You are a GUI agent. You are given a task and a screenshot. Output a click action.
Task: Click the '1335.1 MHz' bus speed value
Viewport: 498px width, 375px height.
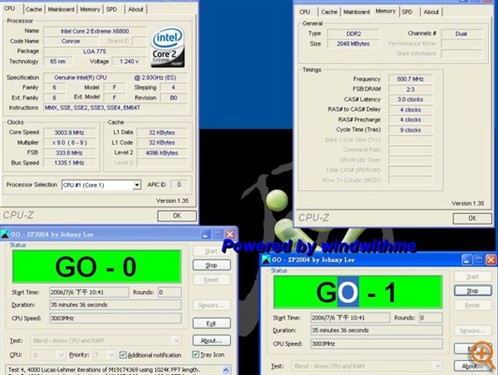click(x=69, y=163)
